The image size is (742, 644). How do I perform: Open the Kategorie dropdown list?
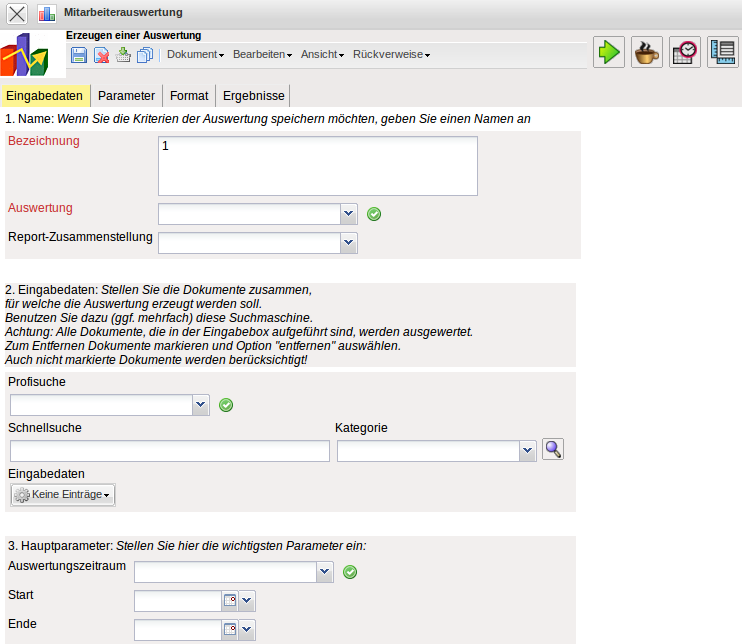pos(528,452)
